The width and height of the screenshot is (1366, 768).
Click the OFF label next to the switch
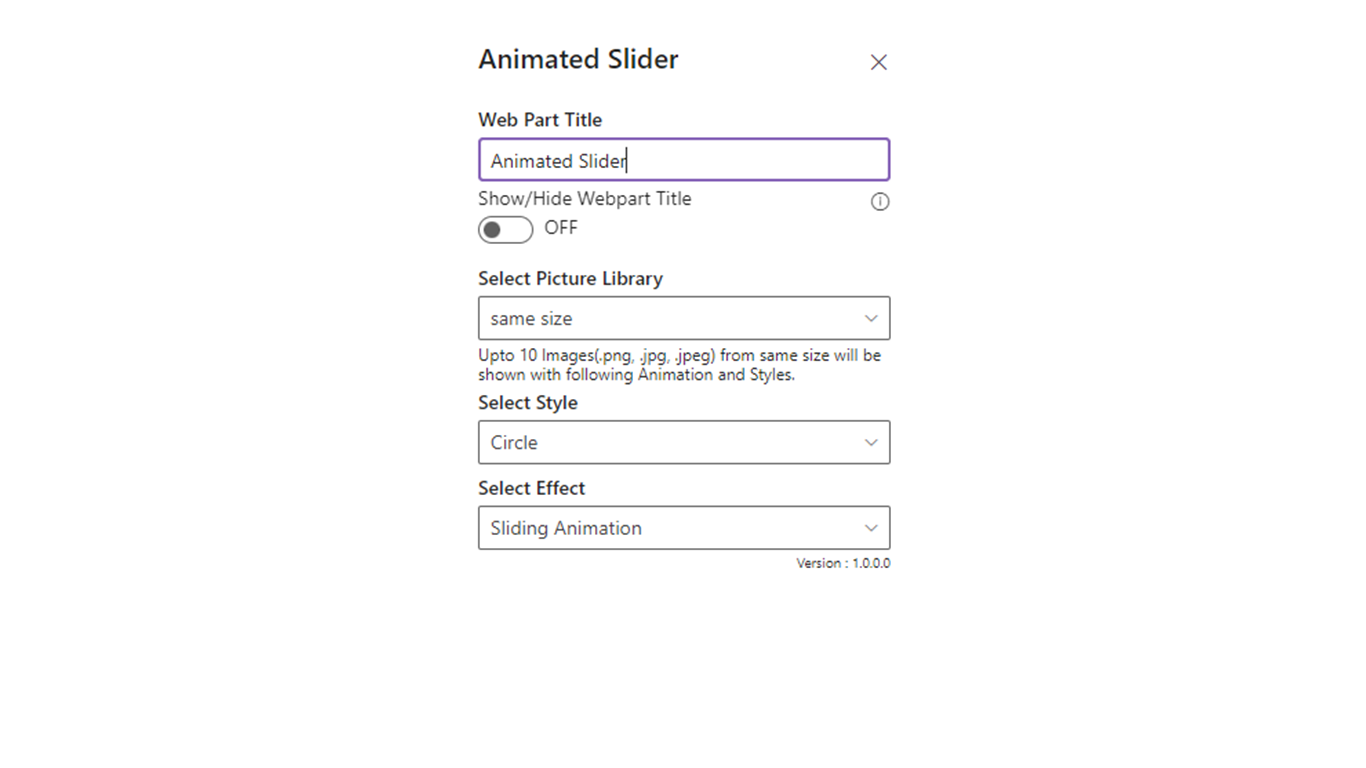tap(561, 228)
